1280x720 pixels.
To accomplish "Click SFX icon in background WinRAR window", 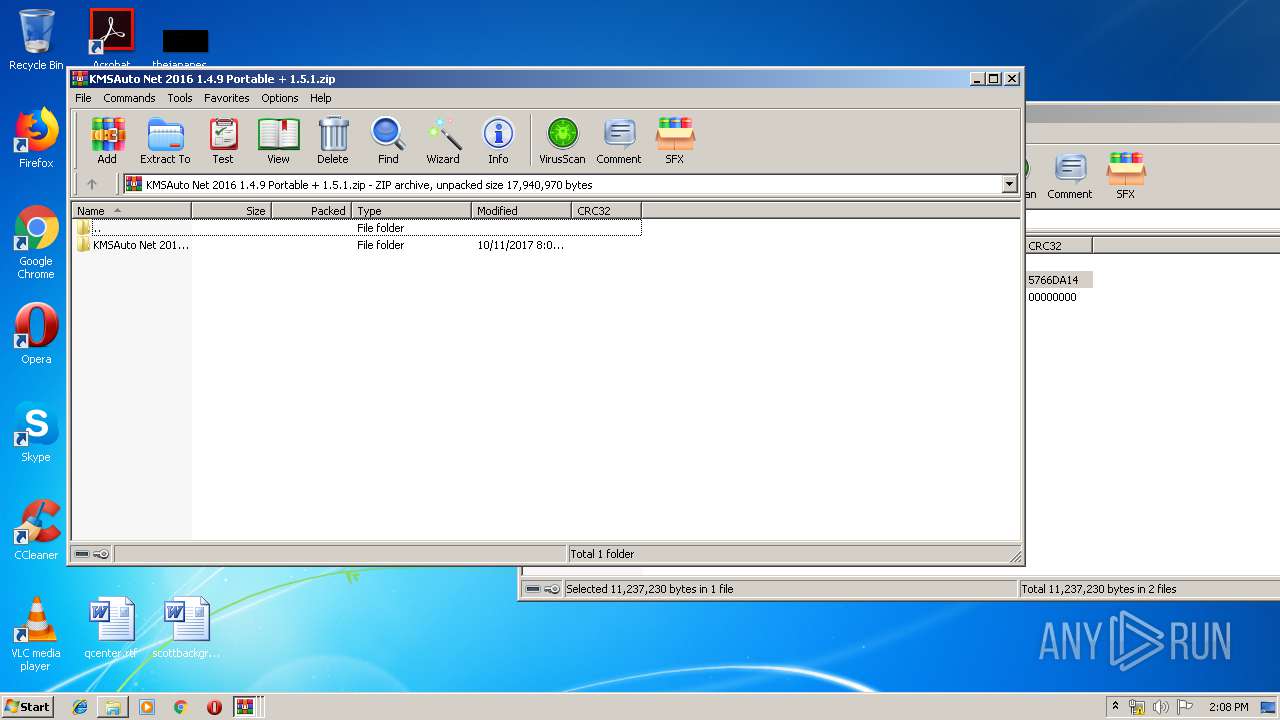I will click(x=1126, y=176).
